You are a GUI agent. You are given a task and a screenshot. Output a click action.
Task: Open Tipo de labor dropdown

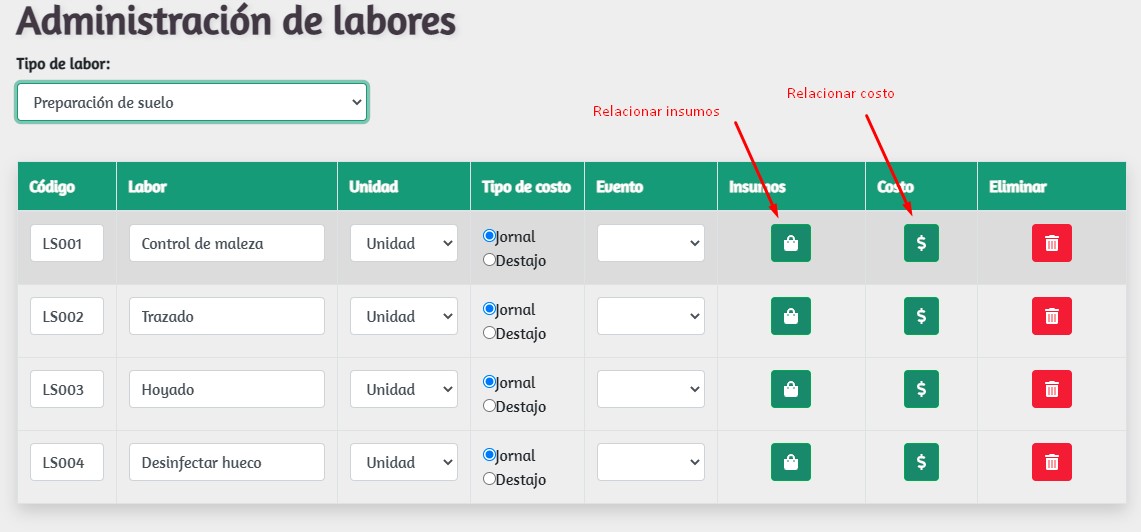pyautogui.click(x=192, y=102)
